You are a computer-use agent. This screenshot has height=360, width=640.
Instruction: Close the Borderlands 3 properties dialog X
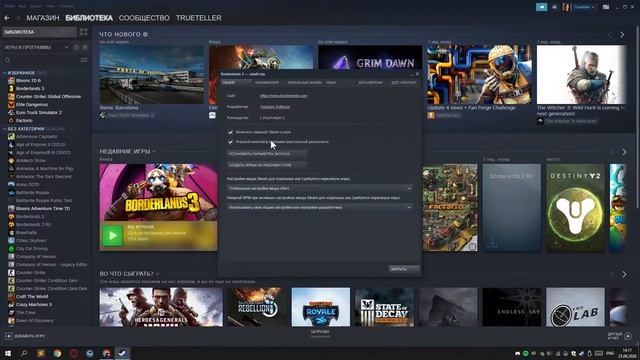click(x=417, y=74)
